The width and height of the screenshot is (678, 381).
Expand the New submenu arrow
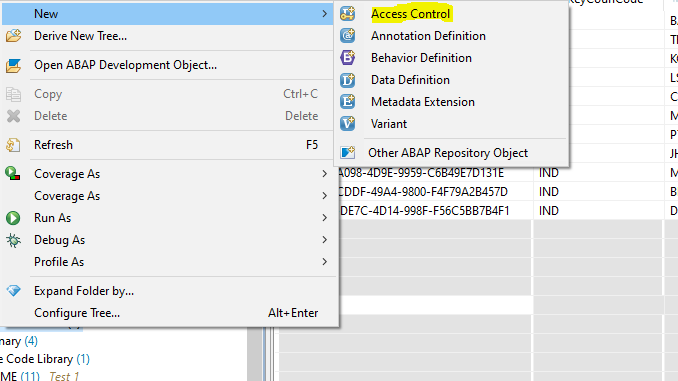(324, 14)
